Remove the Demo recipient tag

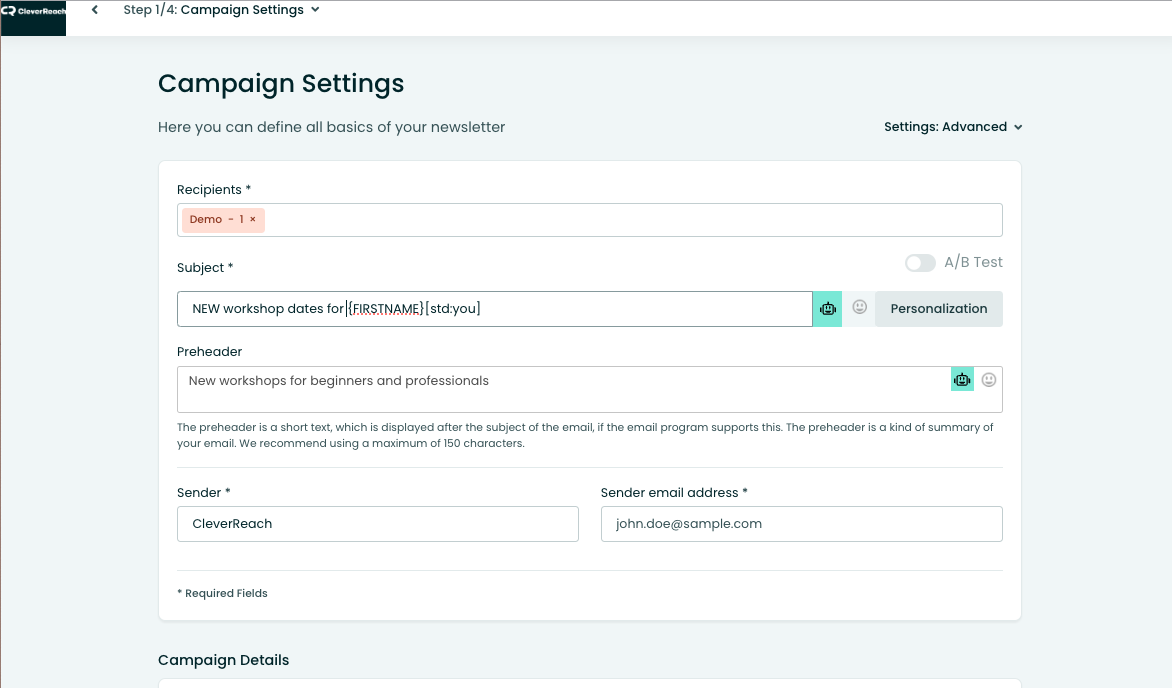click(x=253, y=220)
